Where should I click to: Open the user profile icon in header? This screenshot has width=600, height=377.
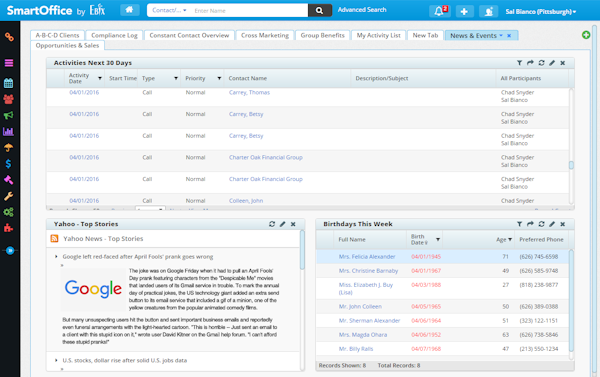tap(488, 11)
